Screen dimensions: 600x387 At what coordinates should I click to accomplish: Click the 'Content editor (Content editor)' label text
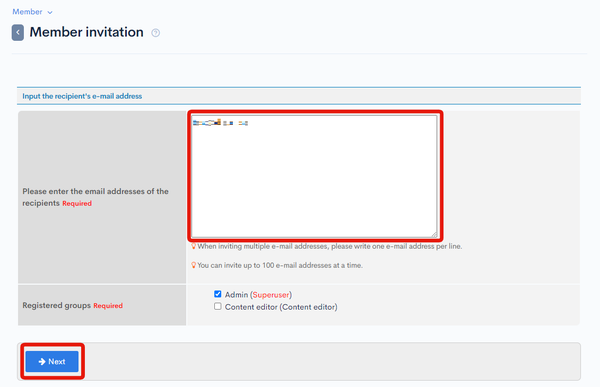pos(281,307)
